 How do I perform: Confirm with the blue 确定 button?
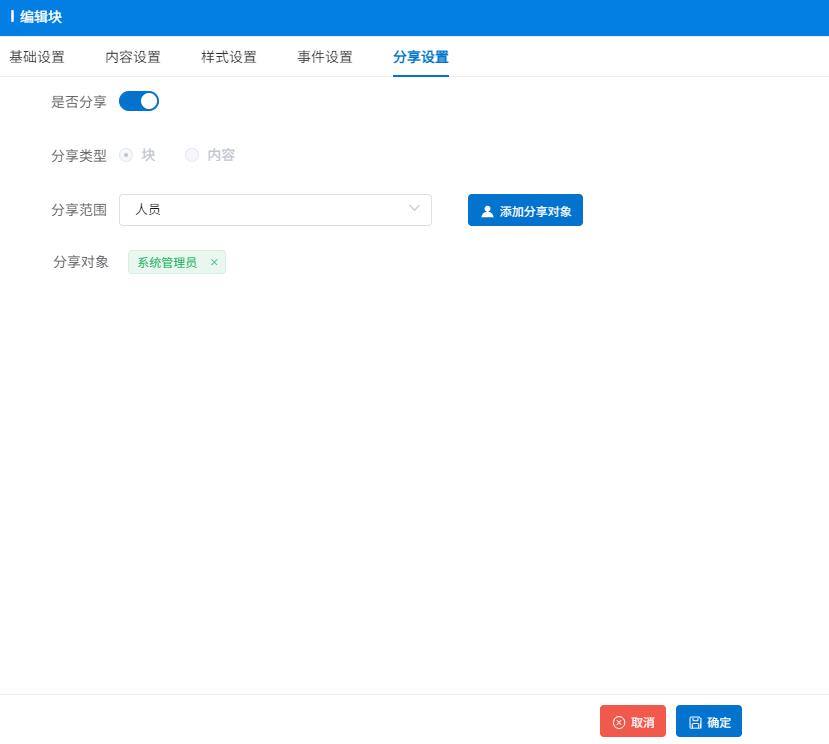click(x=708, y=721)
